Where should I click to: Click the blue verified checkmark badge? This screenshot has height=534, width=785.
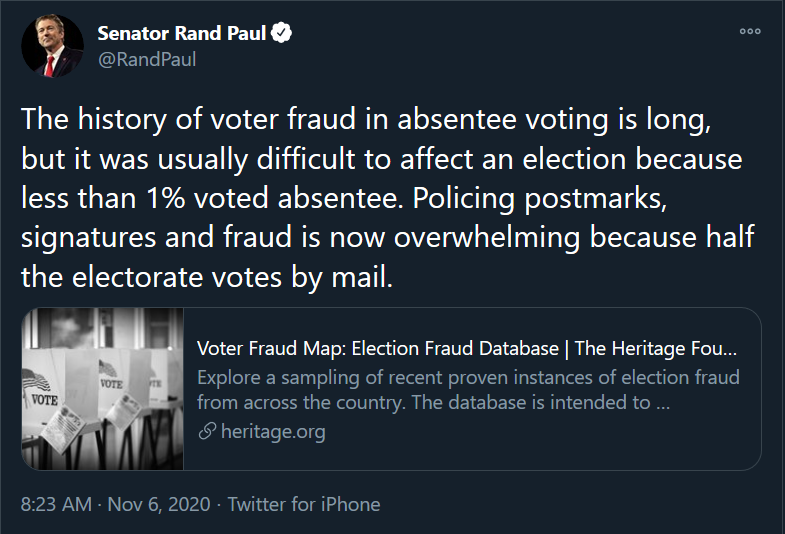(x=281, y=33)
